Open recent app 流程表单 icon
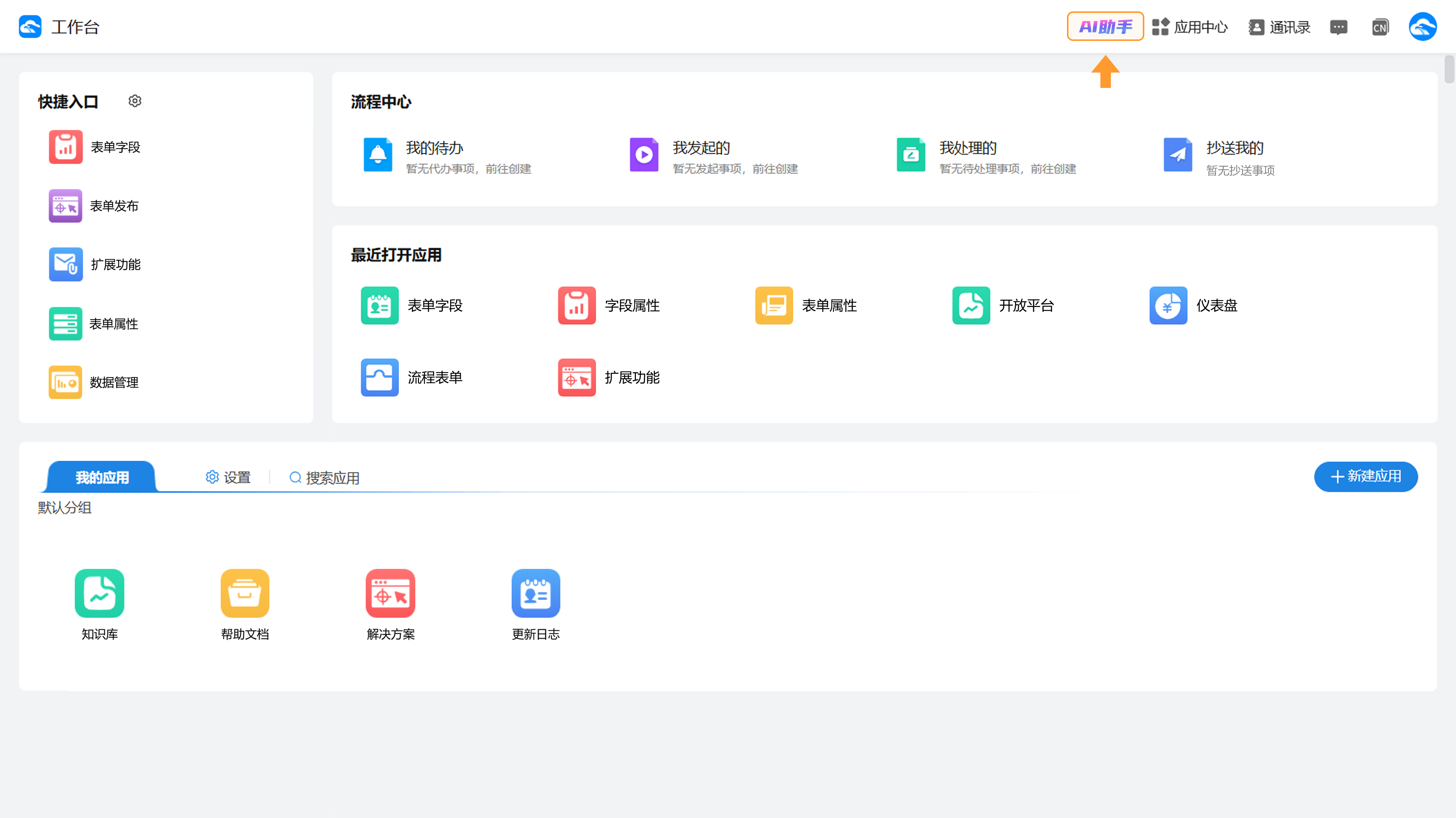The height and width of the screenshot is (818, 1456). (380, 378)
